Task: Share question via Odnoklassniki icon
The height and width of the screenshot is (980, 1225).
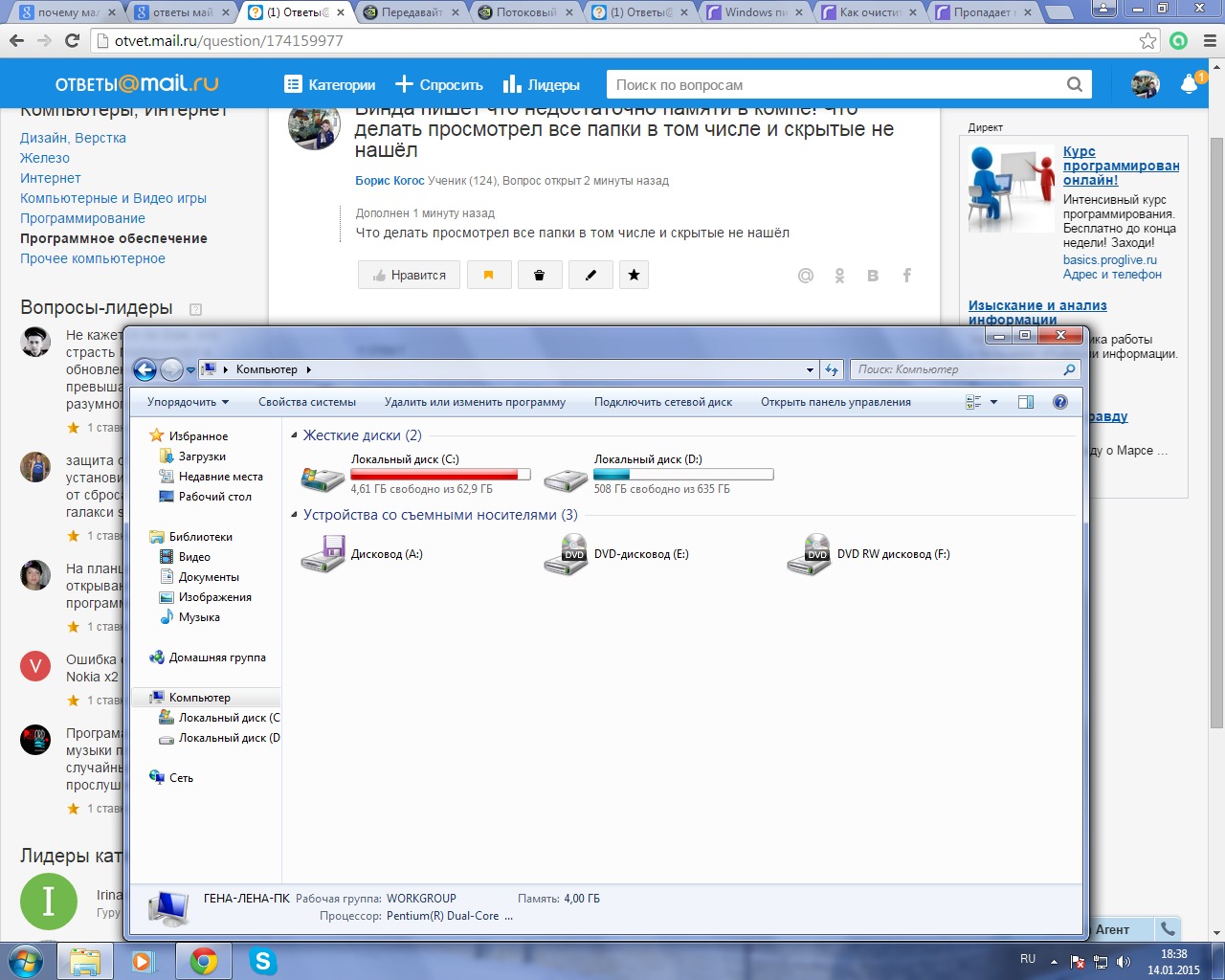Action: [x=839, y=276]
